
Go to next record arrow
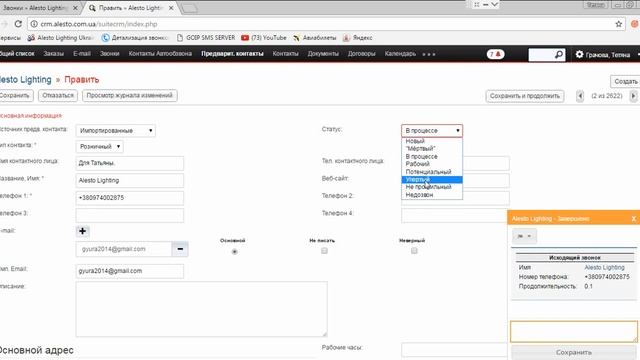coord(633,96)
